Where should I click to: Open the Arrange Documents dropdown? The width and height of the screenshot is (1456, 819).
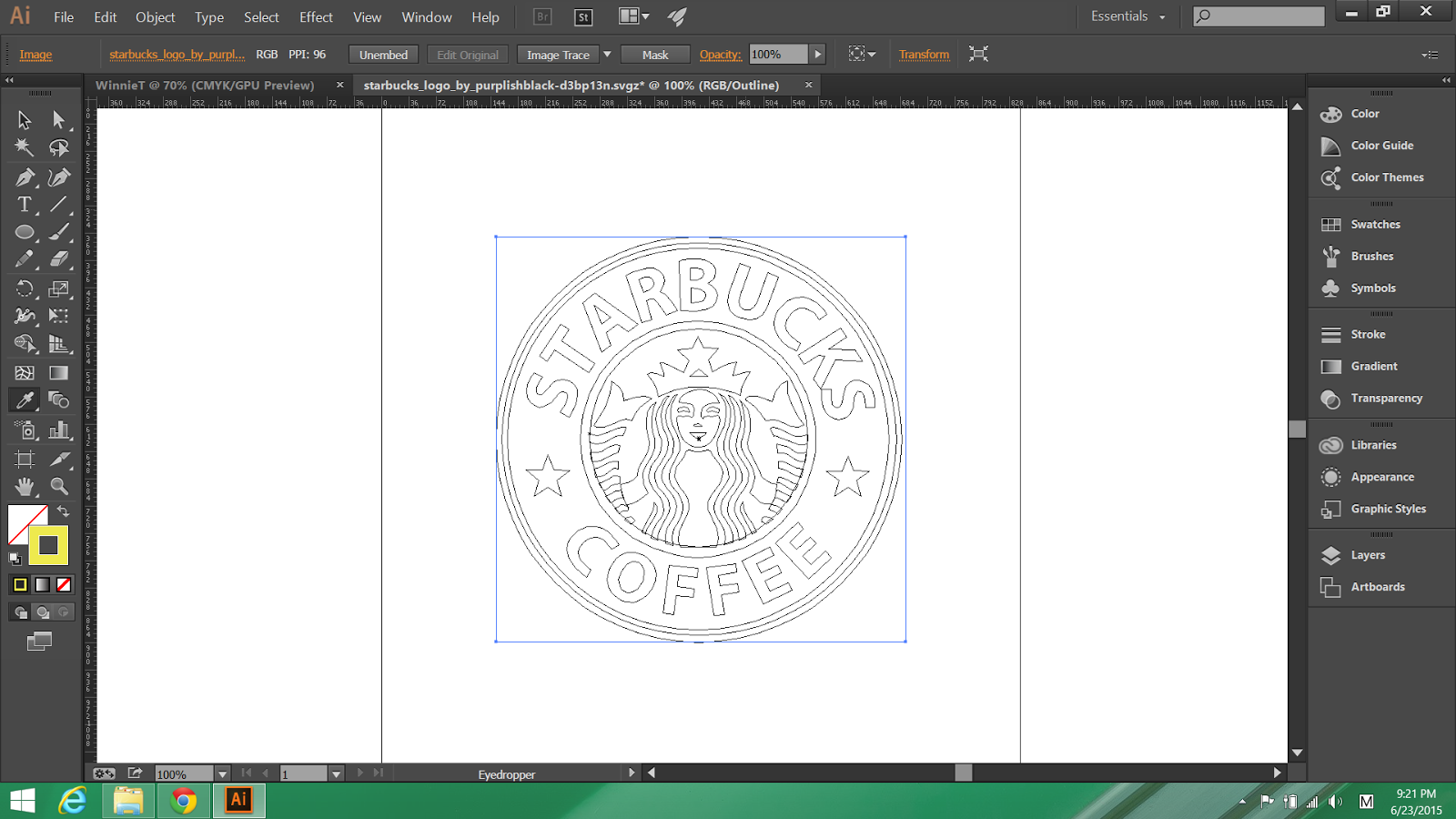point(633,16)
